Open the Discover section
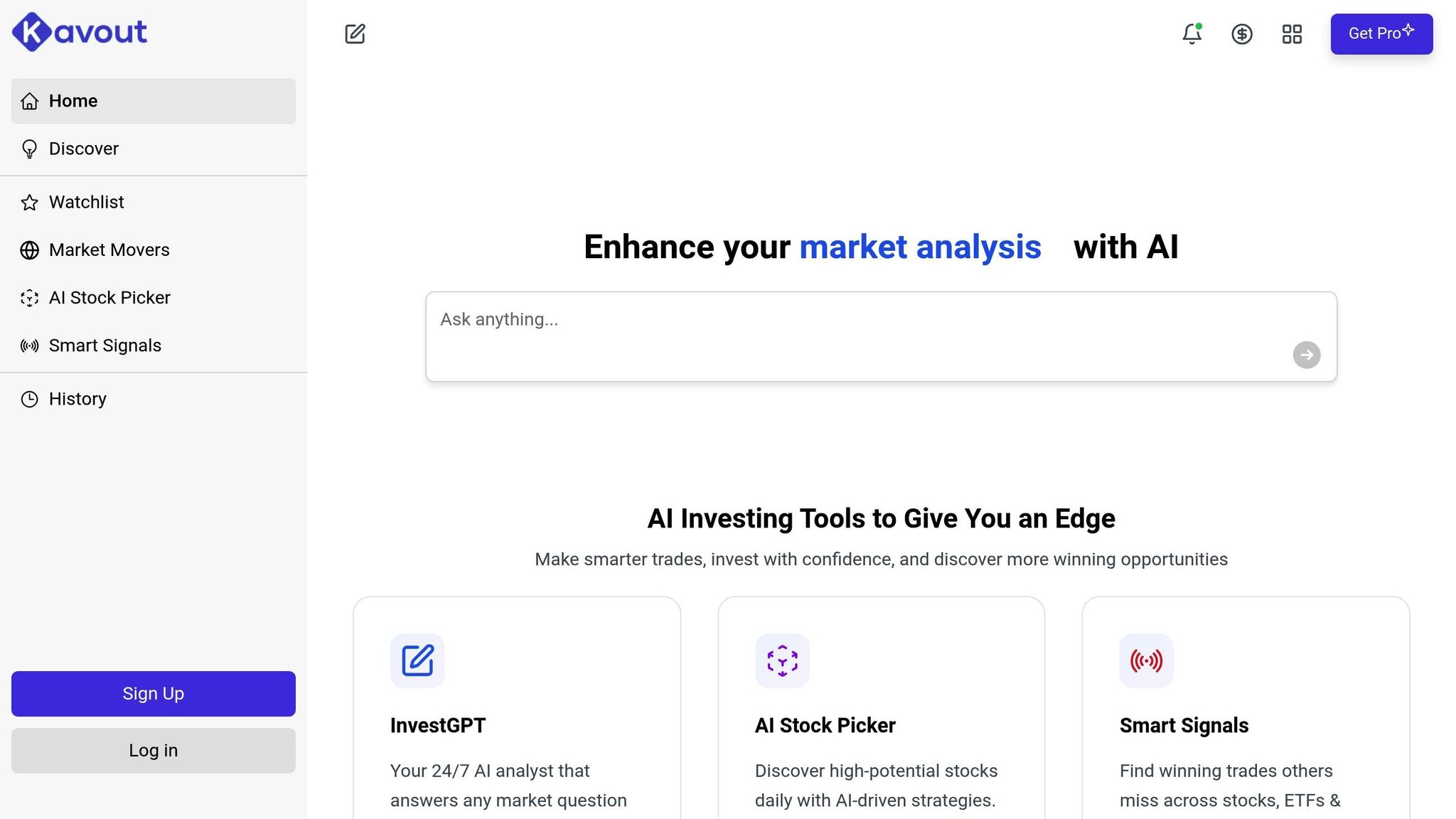Screen dimensions: 1456x819 click(x=154, y=149)
